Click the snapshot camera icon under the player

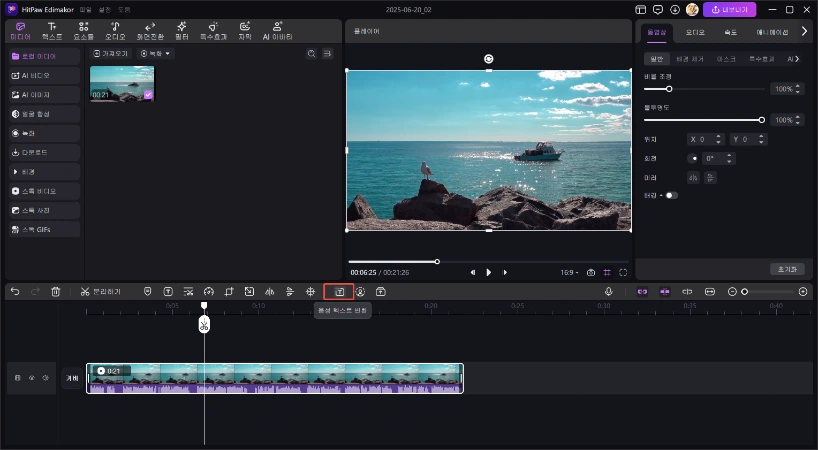[x=591, y=272]
